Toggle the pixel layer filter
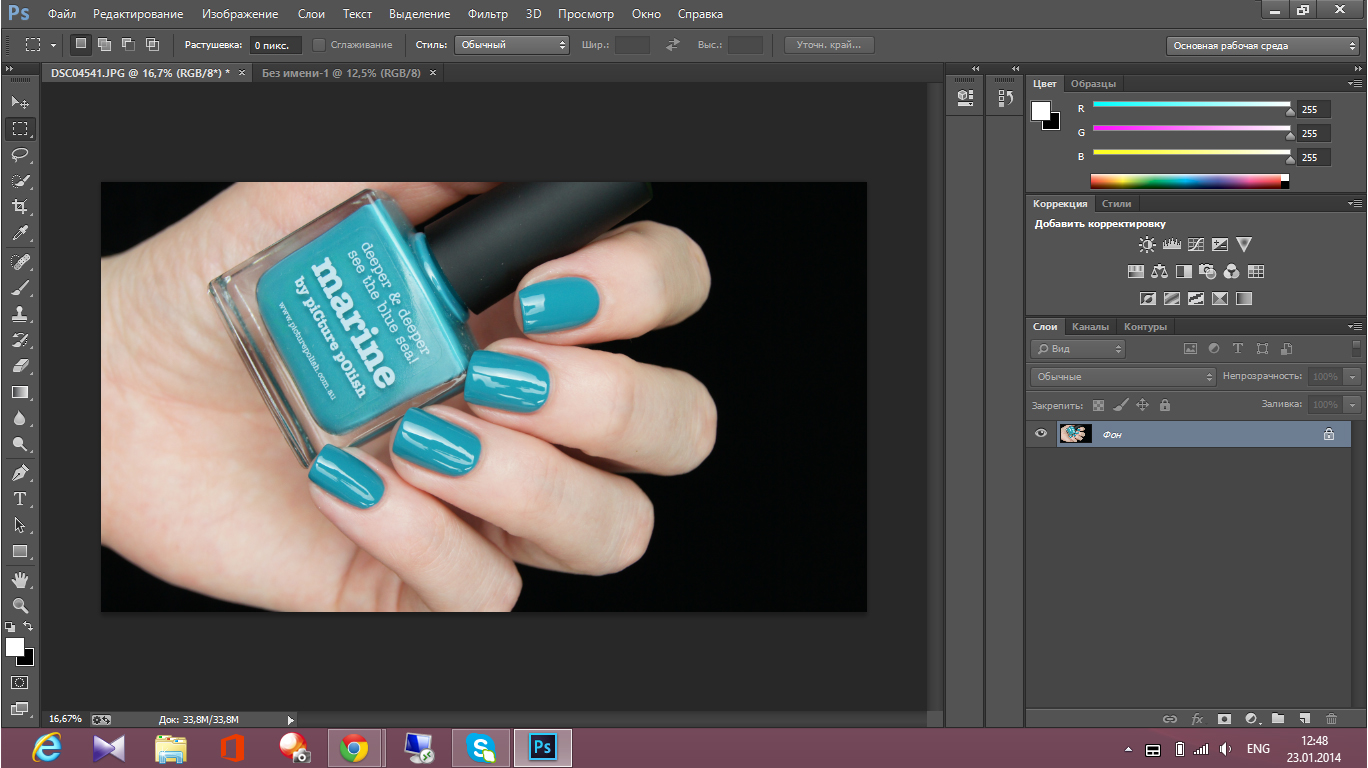 1190,349
